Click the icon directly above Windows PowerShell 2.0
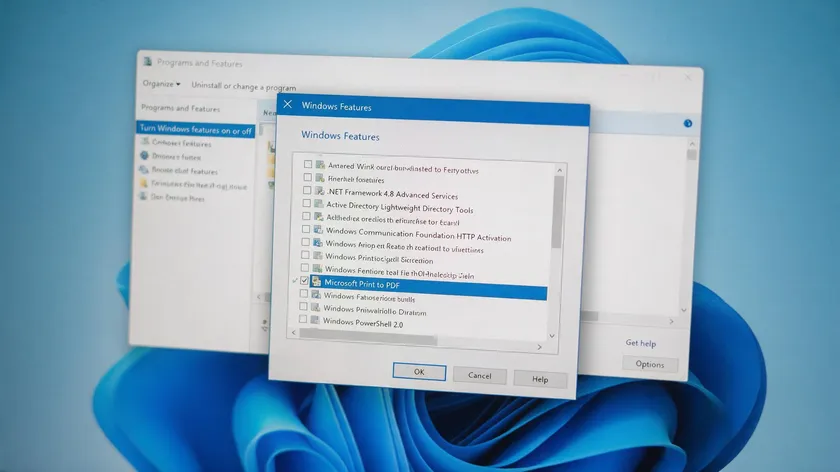This screenshot has height=472, width=840. [x=316, y=307]
